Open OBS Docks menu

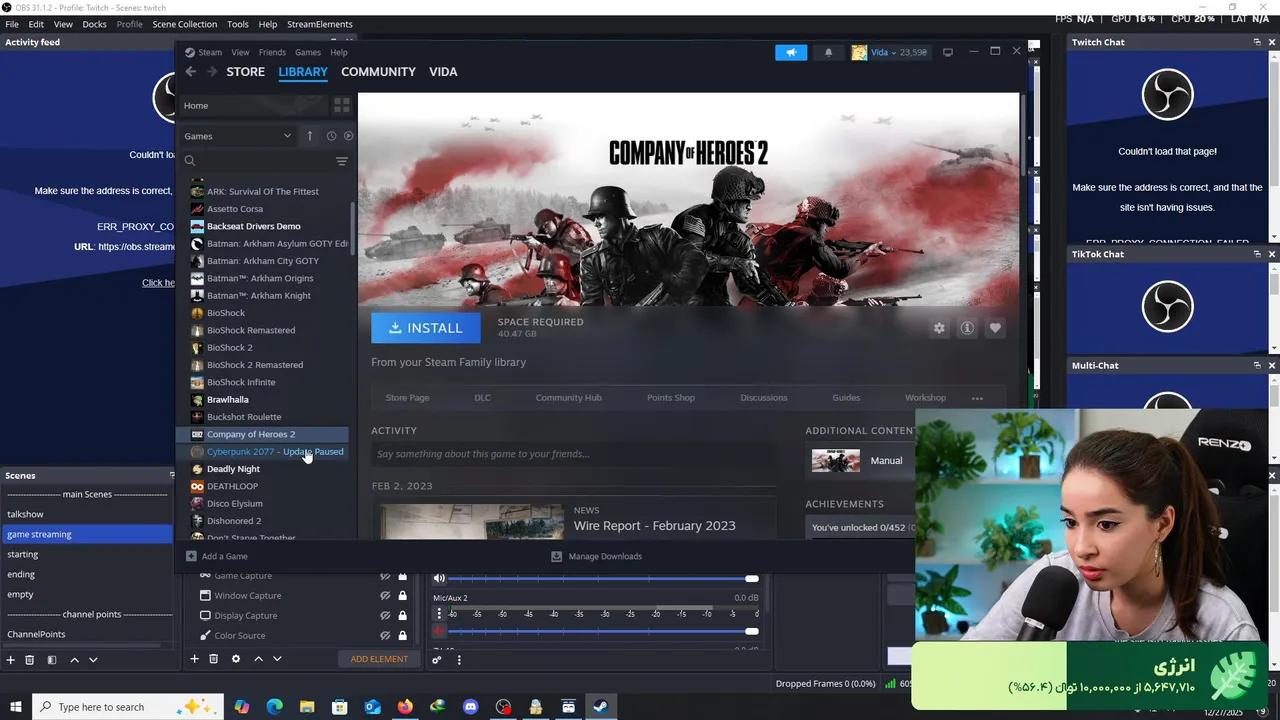[94, 24]
